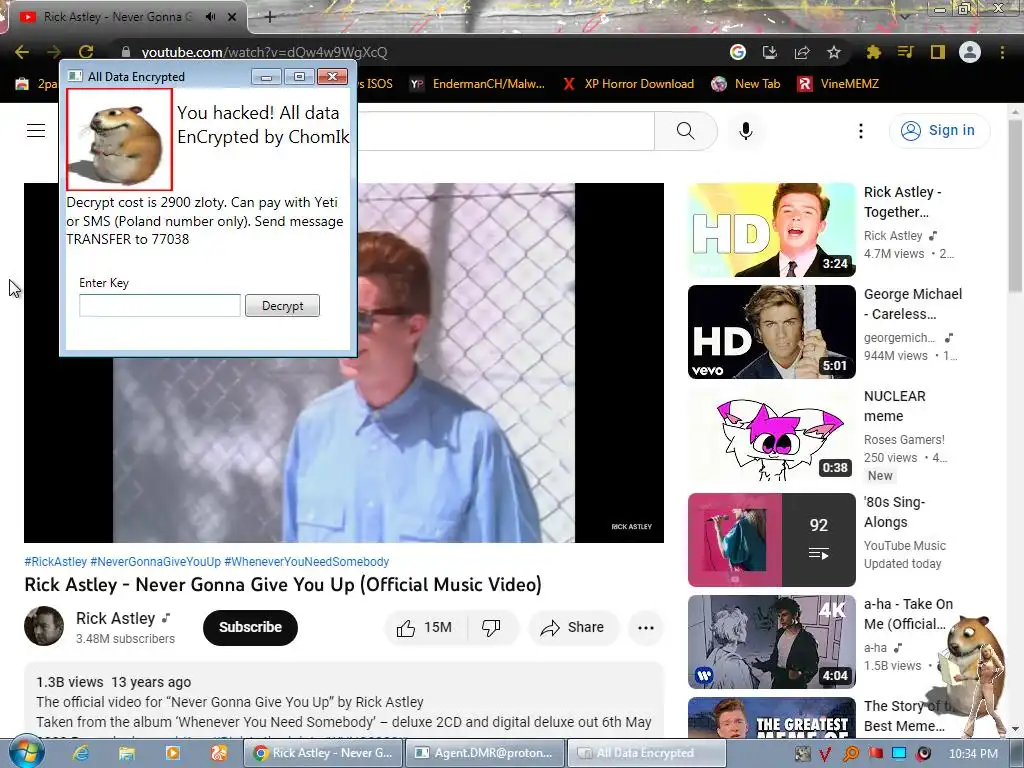
Task: Dislike the video with thumbs down
Action: click(491, 628)
